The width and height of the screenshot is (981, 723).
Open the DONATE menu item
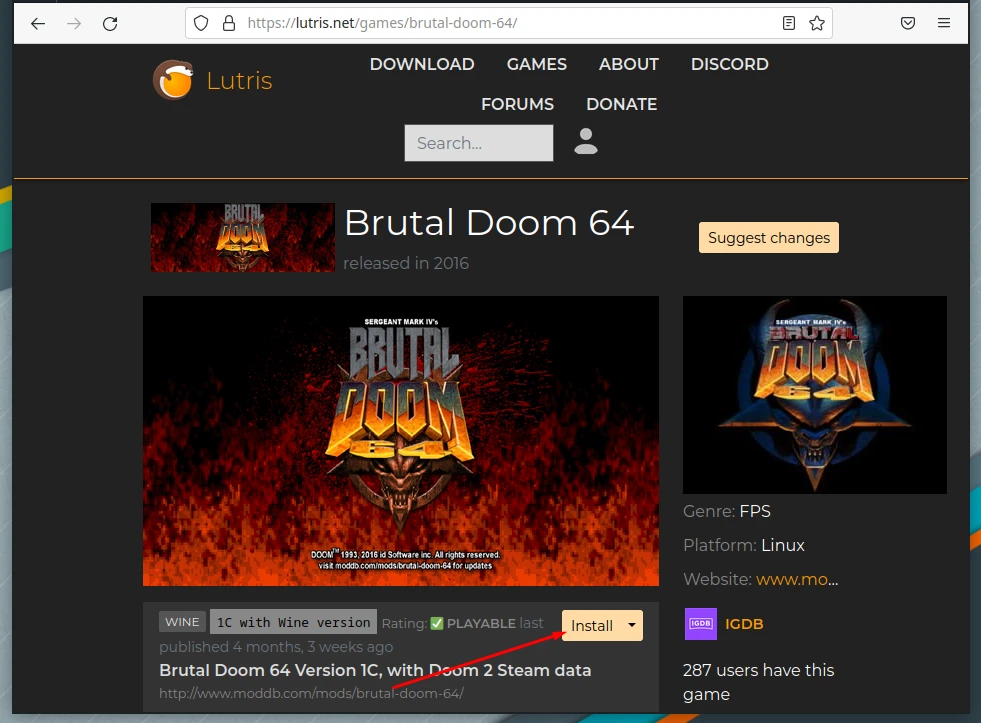[621, 104]
